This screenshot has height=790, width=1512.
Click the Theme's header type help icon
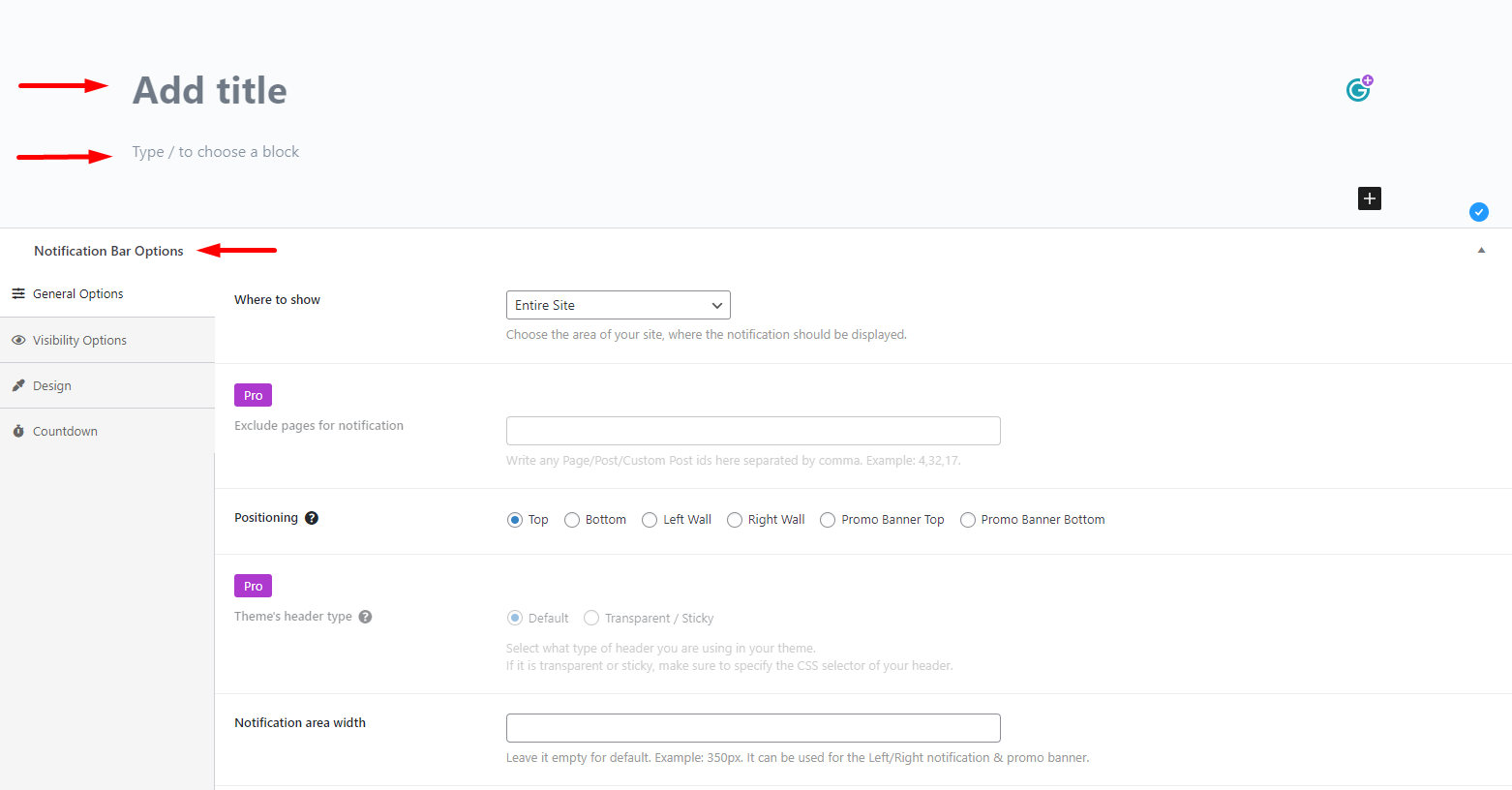[365, 617]
